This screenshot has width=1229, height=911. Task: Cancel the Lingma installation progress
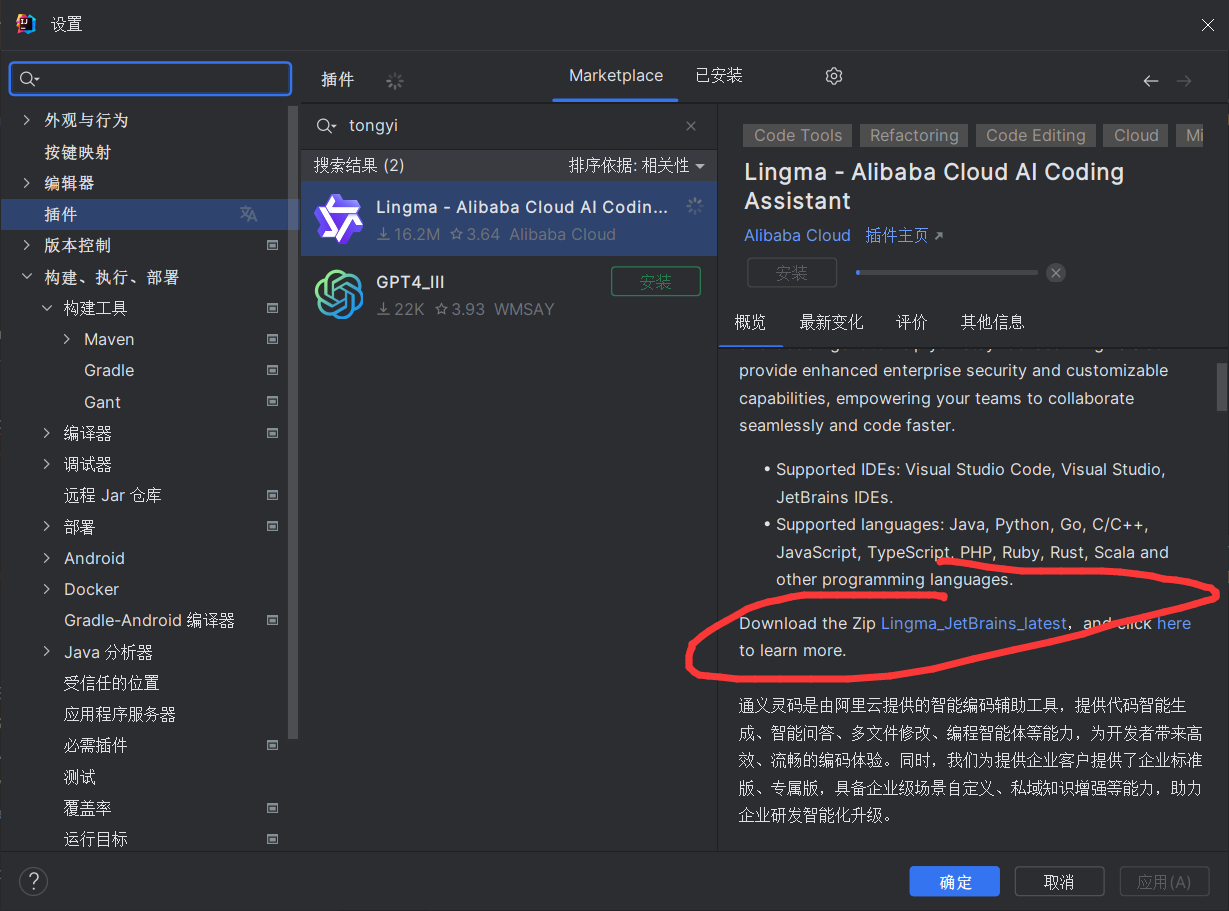pos(1056,272)
